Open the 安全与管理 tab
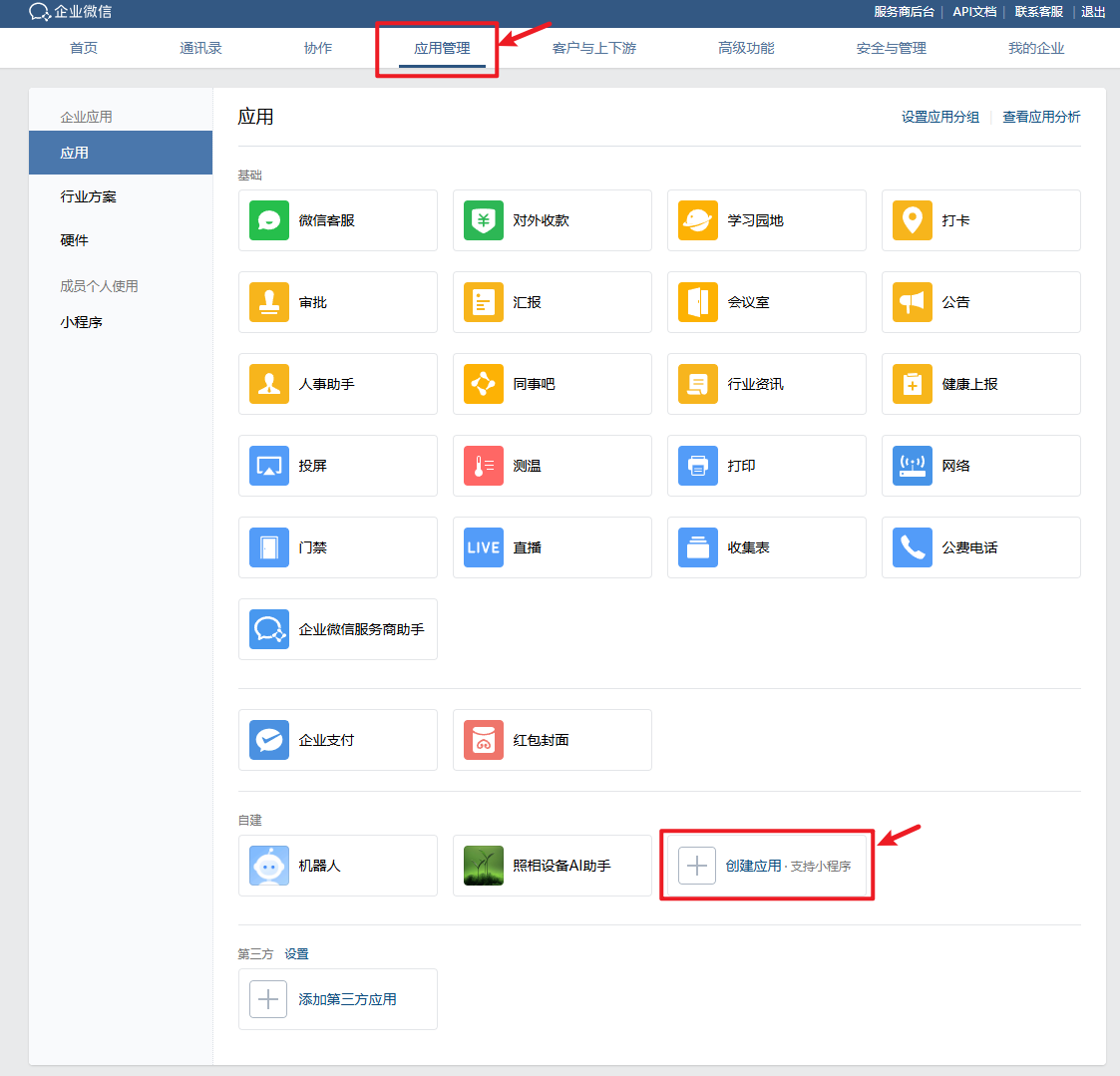 (892, 48)
